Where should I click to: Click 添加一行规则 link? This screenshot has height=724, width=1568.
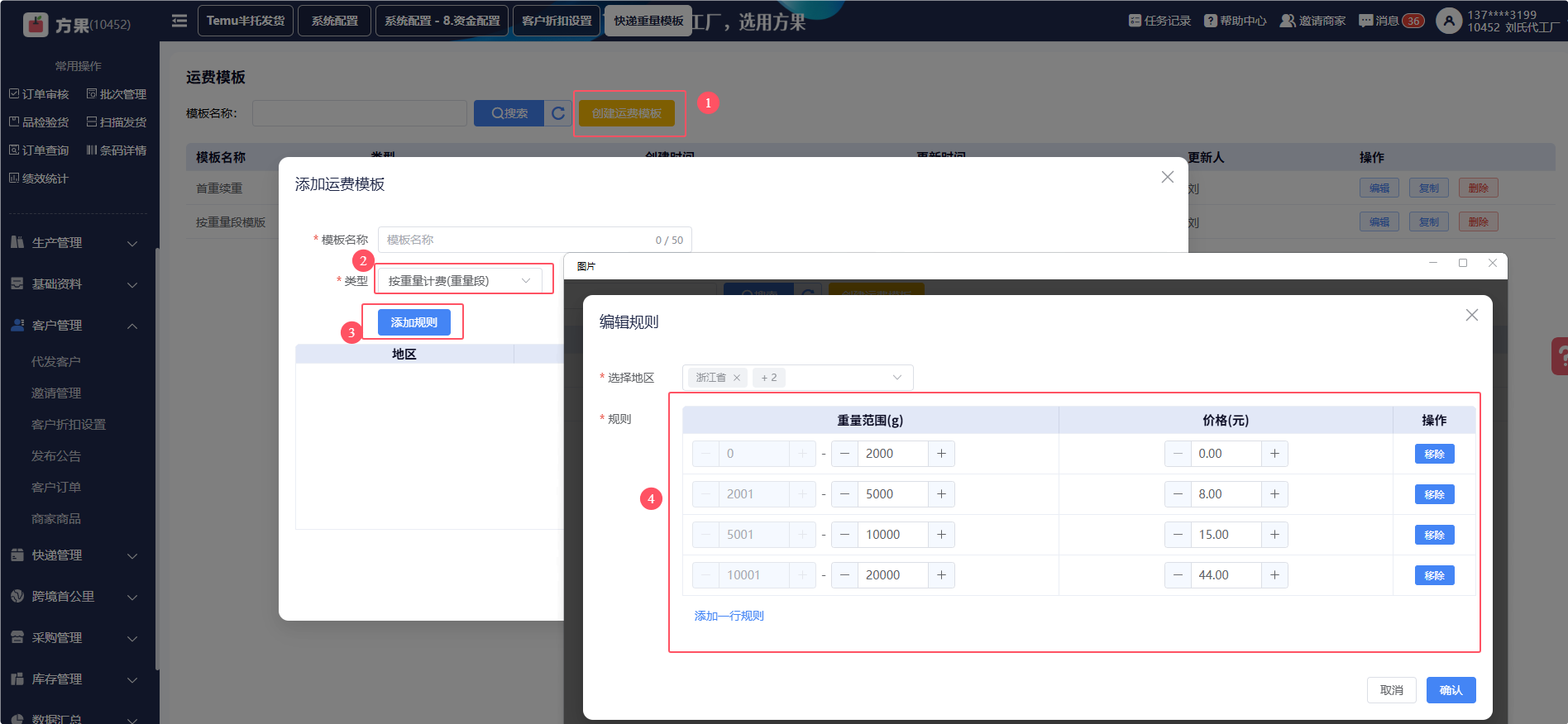click(729, 616)
